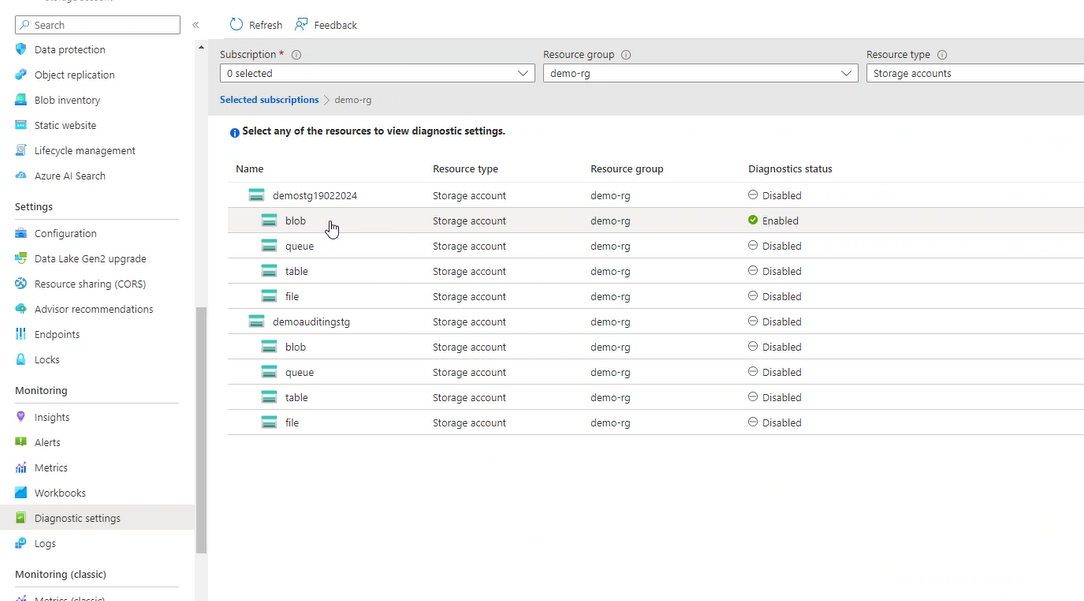
Task: Open the Subscription dropdown
Action: (x=377, y=73)
